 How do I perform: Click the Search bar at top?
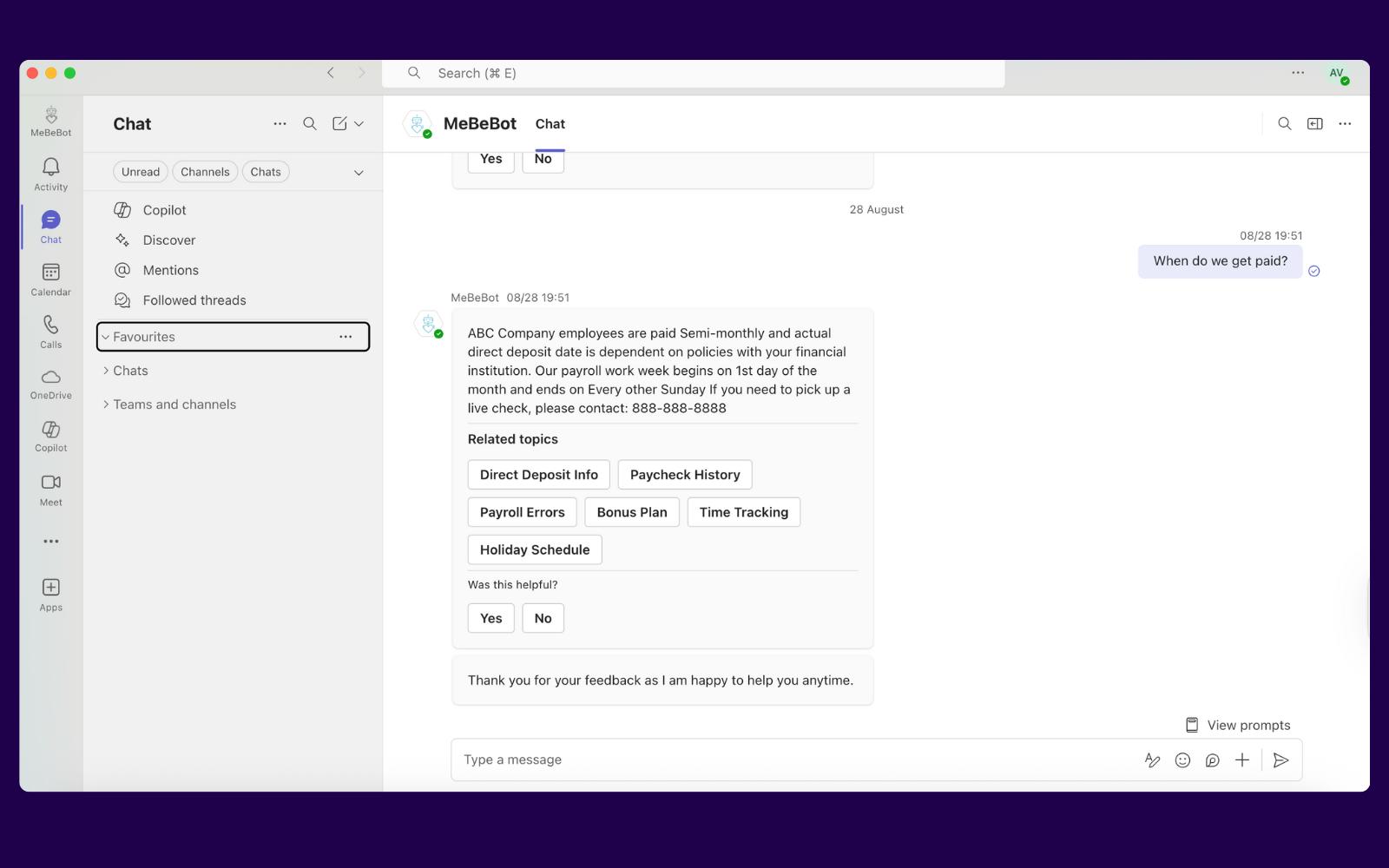coord(694,74)
